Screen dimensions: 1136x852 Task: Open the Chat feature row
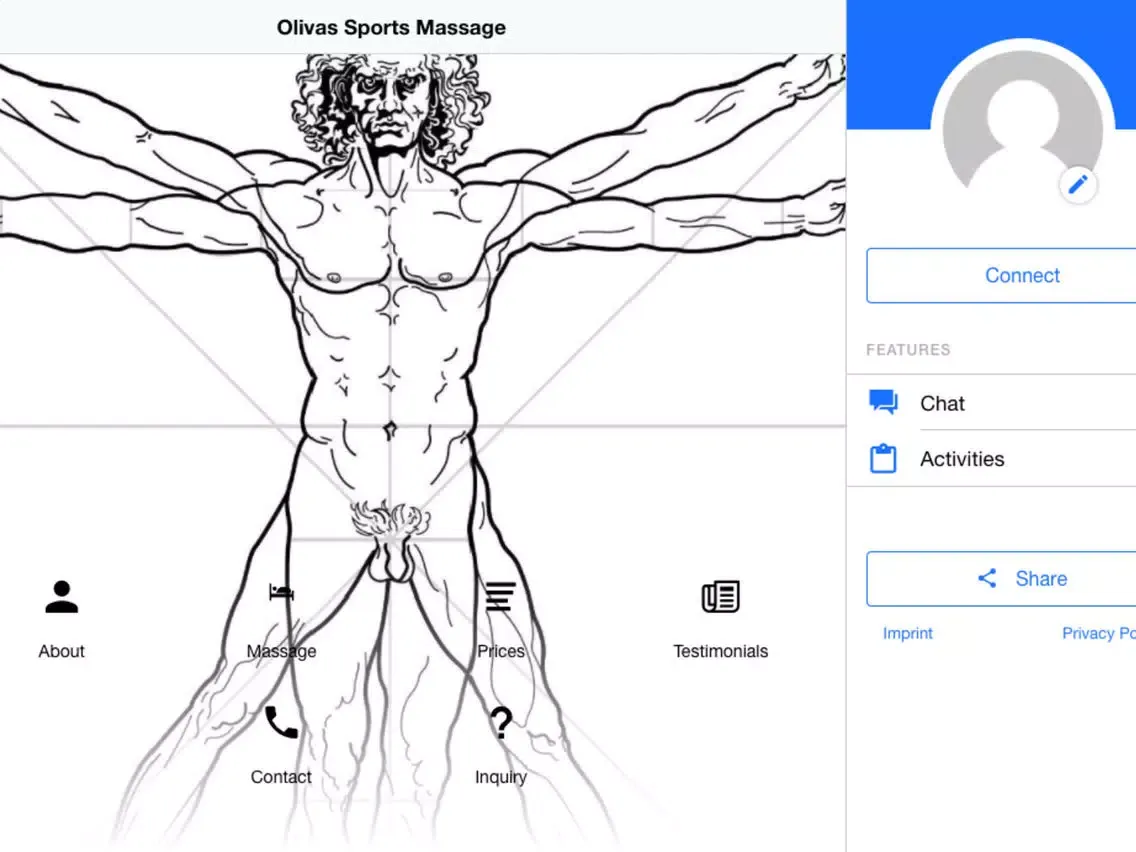point(991,403)
